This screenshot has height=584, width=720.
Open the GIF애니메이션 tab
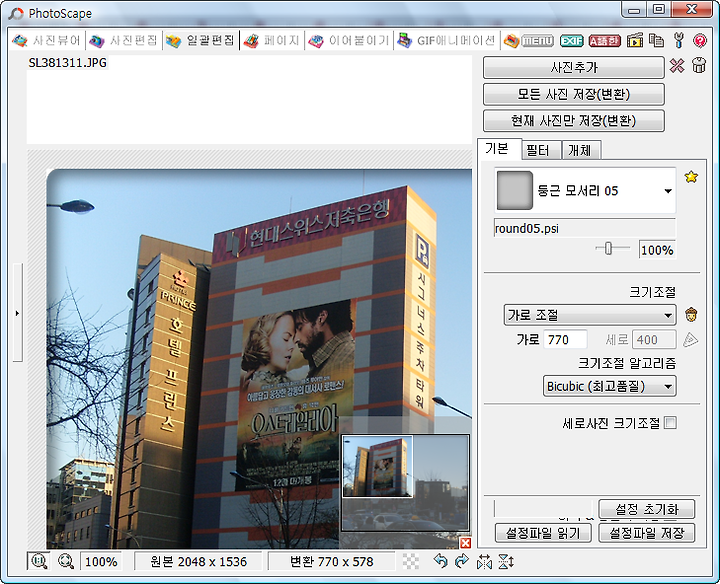(x=446, y=41)
